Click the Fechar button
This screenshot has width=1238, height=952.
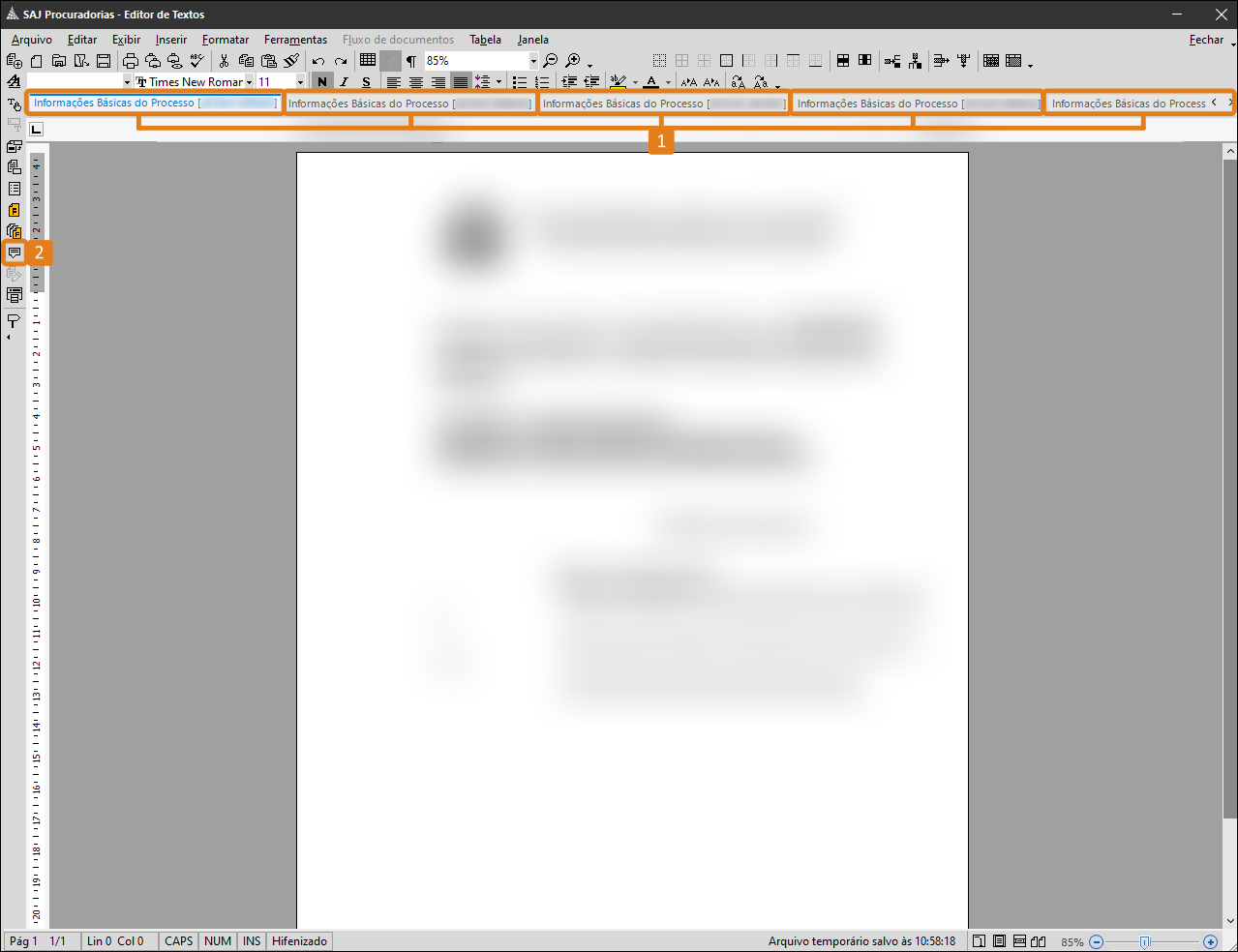[x=1206, y=40]
